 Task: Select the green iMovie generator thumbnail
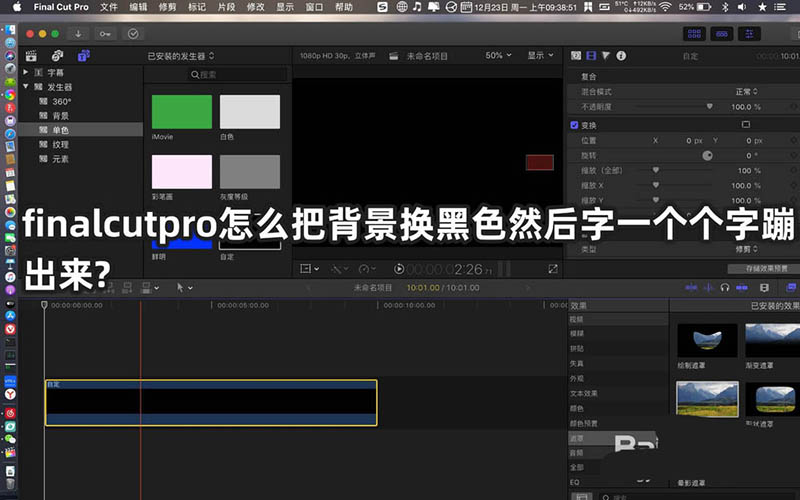pyautogui.click(x=182, y=112)
